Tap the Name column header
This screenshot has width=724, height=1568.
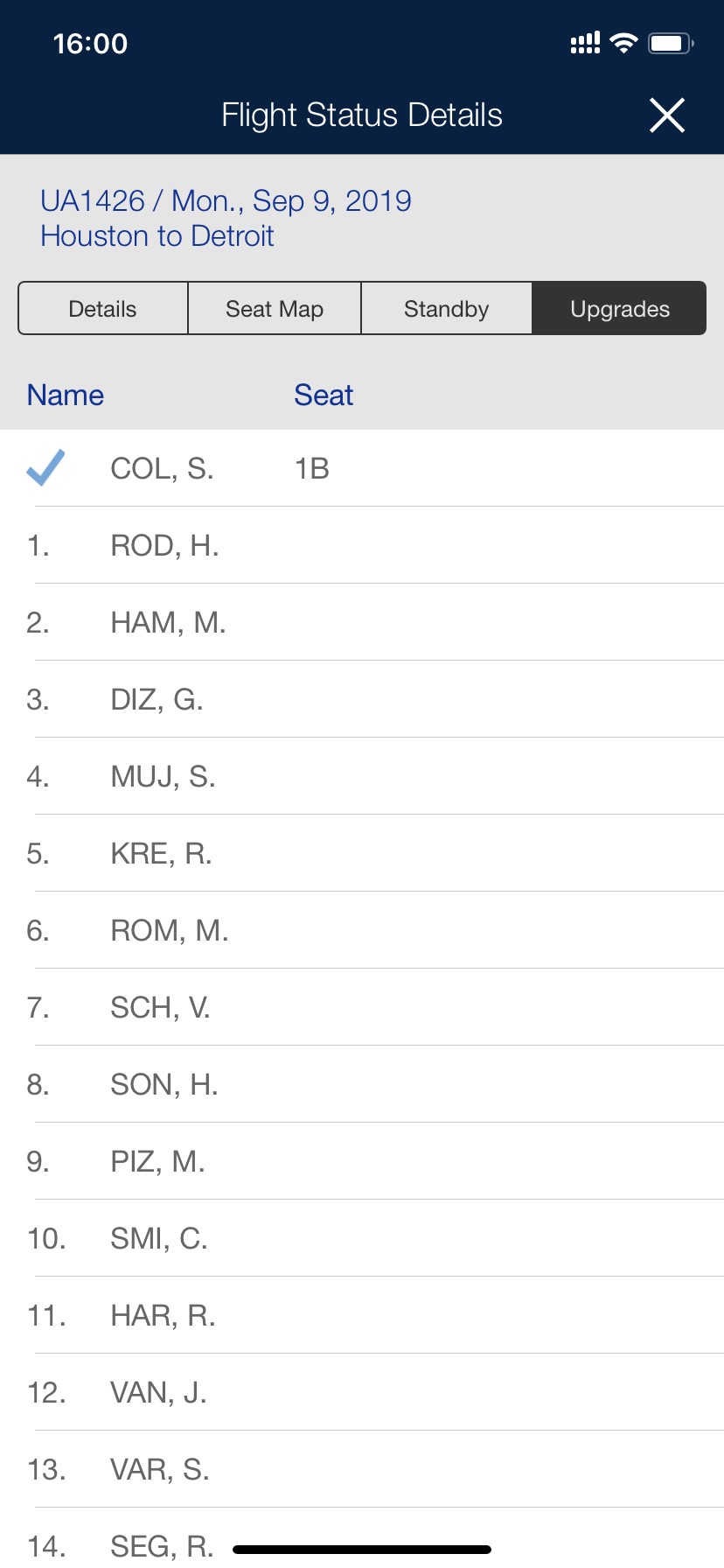pos(66,395)
